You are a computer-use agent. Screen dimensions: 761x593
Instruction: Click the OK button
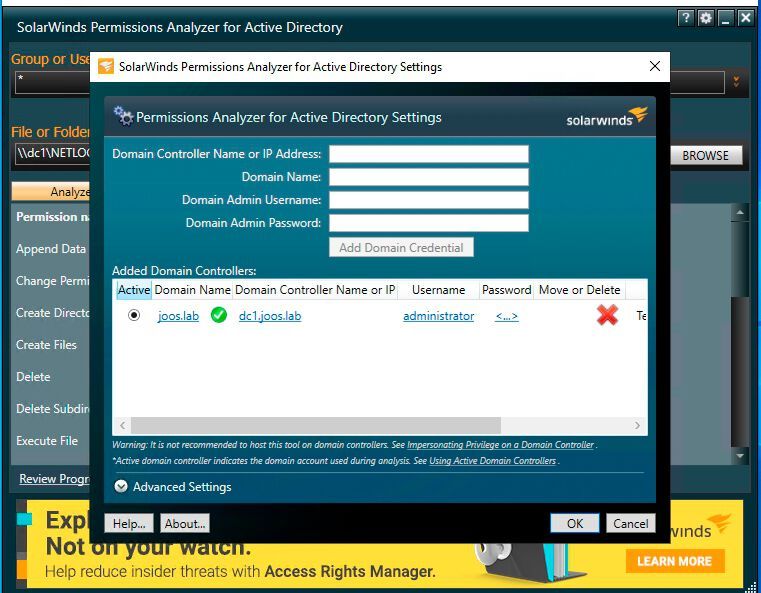click(x=575, y=524)
